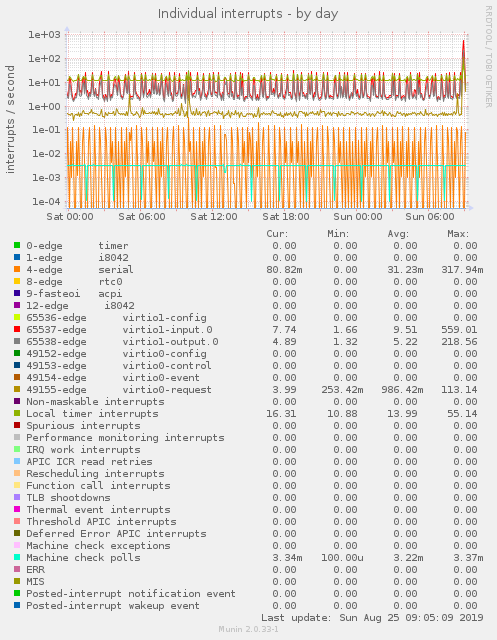This screenshot has height=640, width=497.
Task: Click the orange 4-edge serial color swatch
Action: 17,269
